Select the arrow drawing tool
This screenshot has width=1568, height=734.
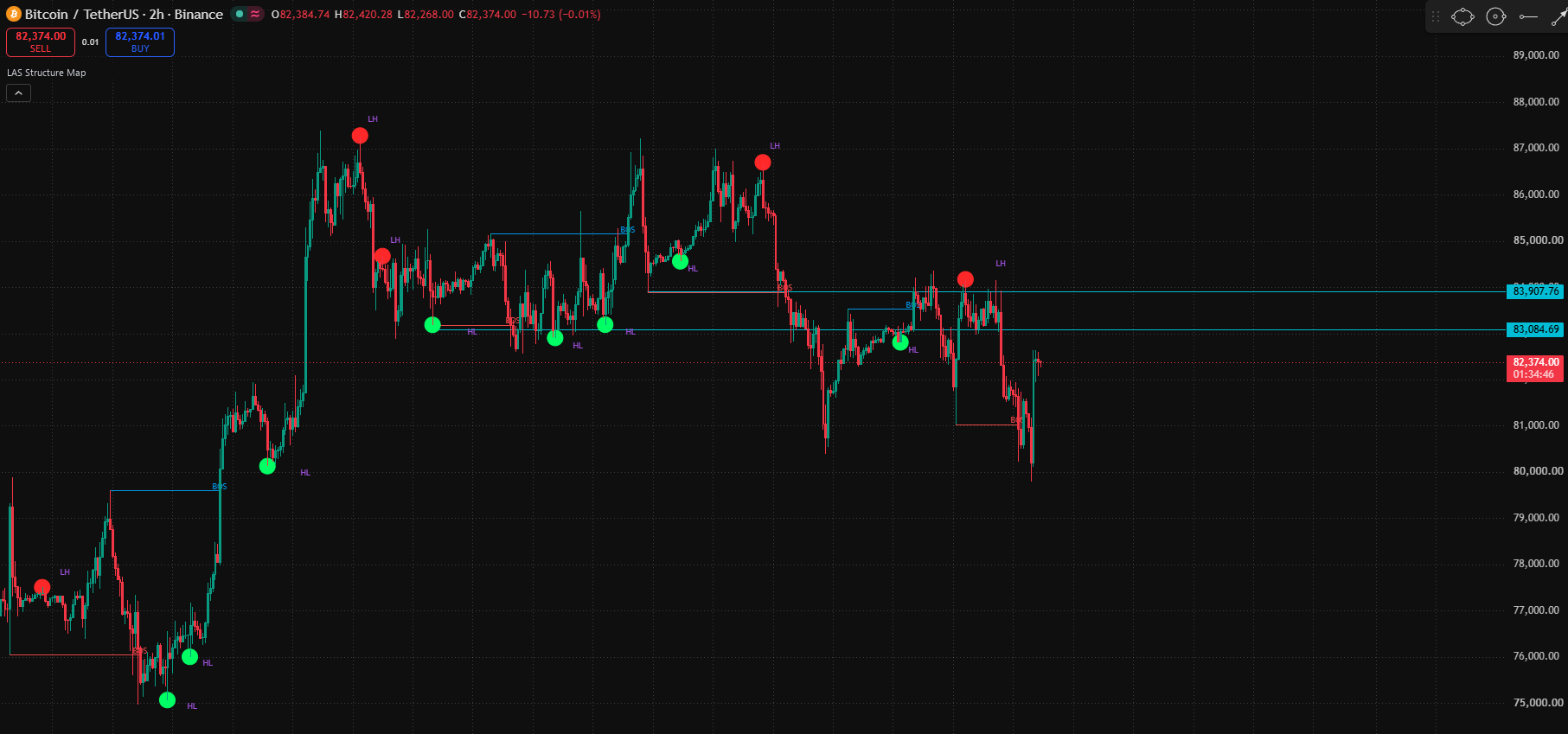pyautogui.click(x=1558, y=16)
